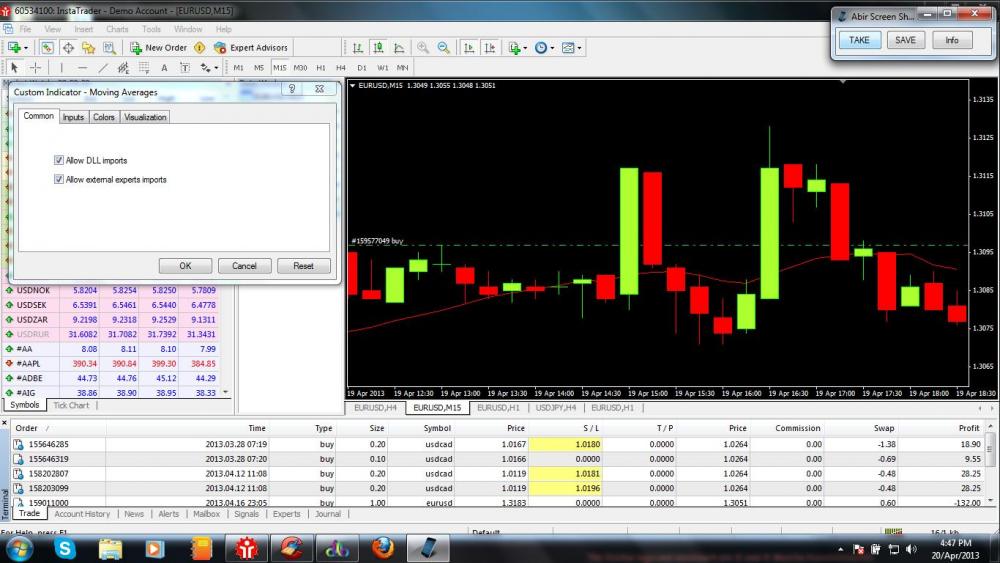Switch to the Colors tab
The width and height of the screenshot is (1000, 563).
pyautogui.click(x=103, y=117)
